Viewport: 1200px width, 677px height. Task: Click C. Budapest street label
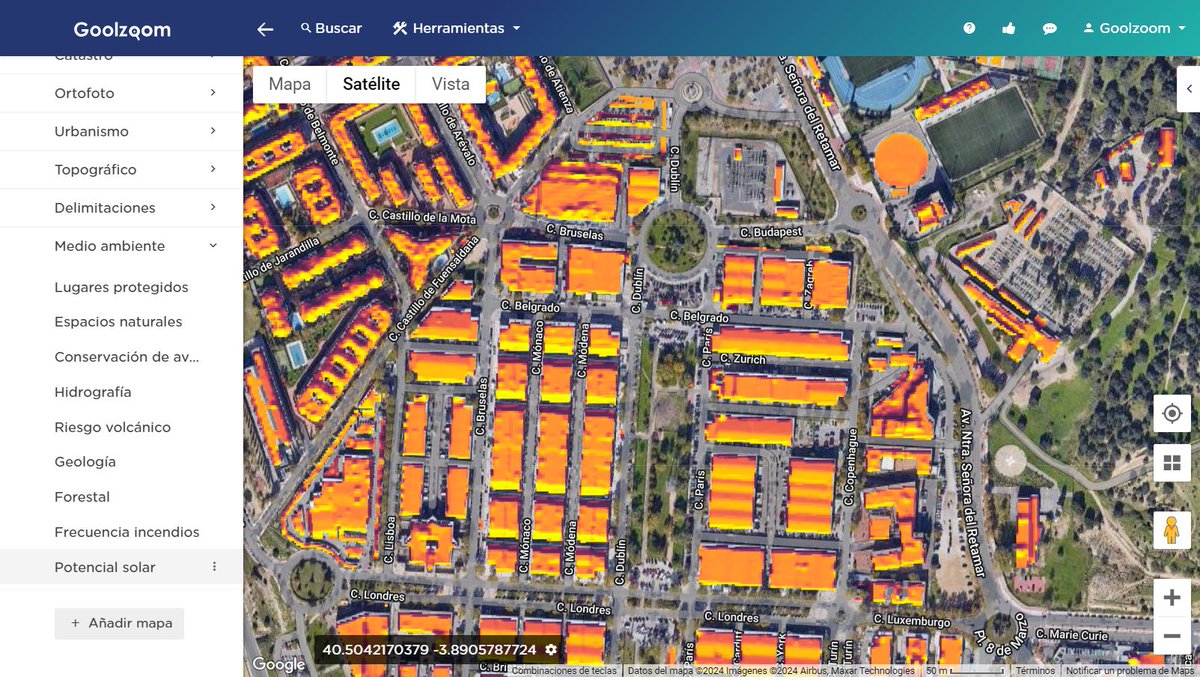click(771, 232)
